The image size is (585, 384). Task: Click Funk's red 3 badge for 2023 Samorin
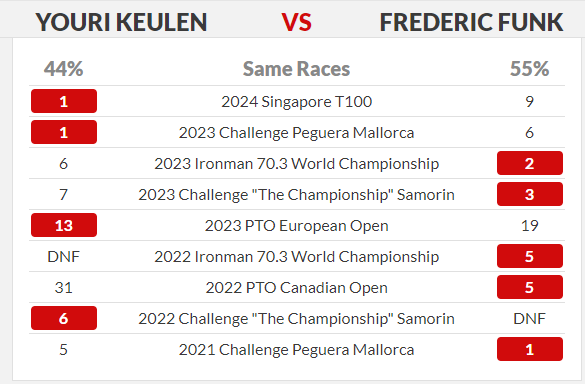(530, 194)
